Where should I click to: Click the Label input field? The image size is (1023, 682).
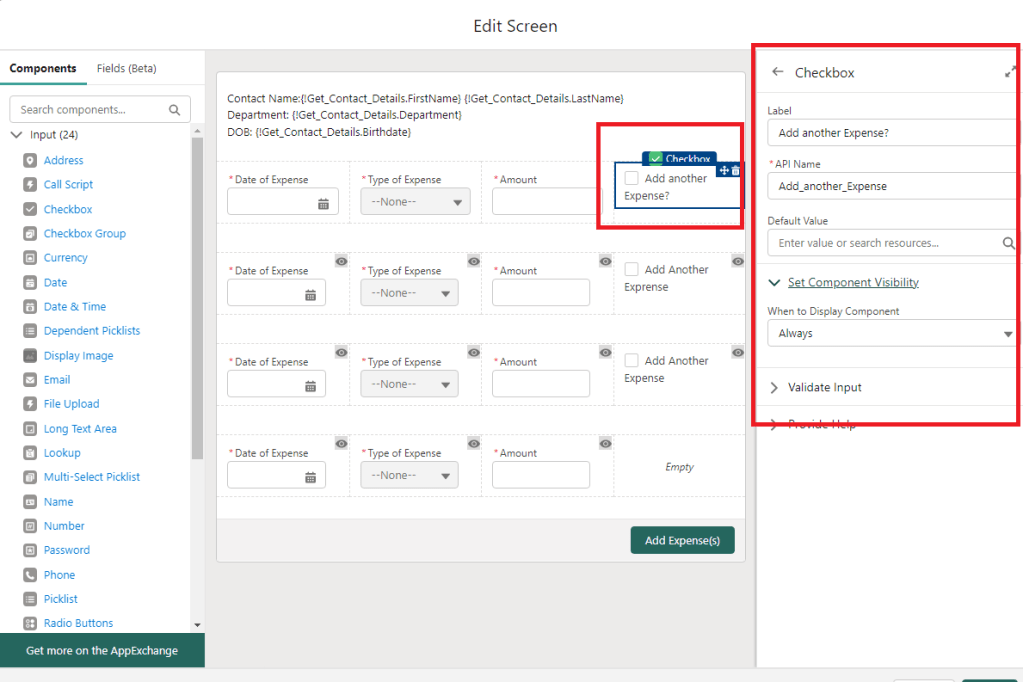pyautogui.click(x=890, y=133)
